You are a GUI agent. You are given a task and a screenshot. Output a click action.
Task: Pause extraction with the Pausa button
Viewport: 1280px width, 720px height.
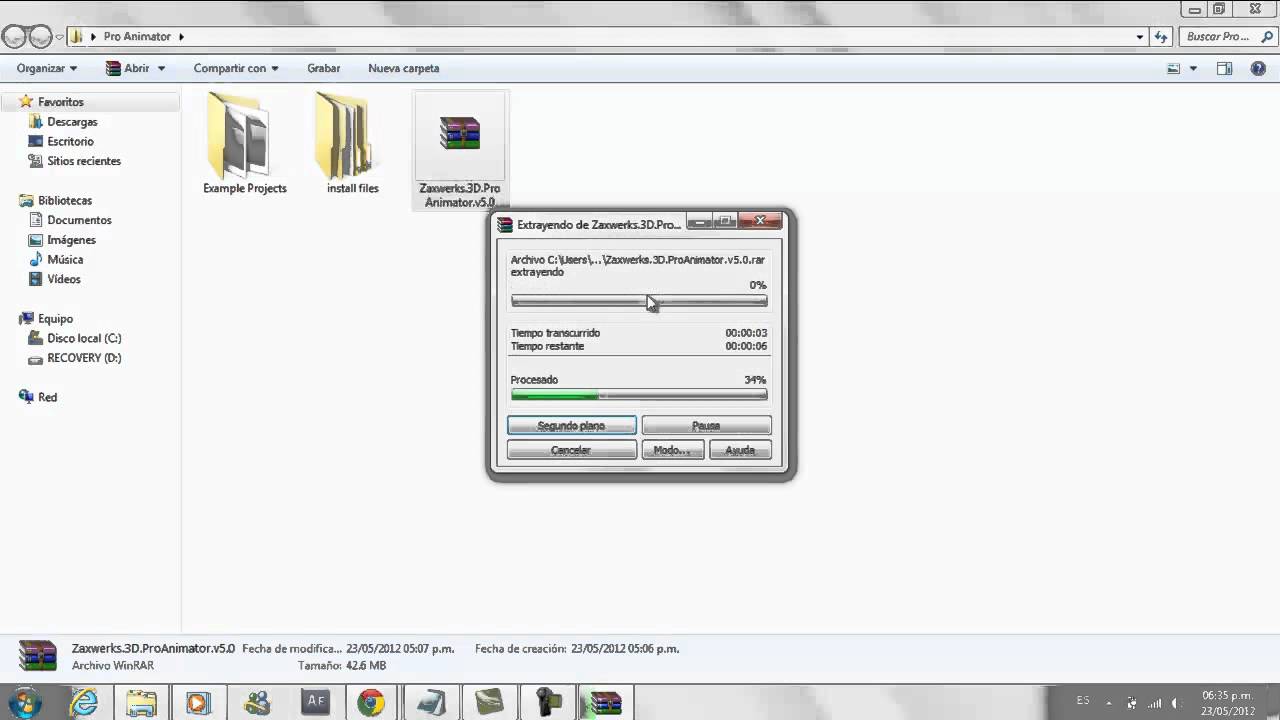click(x=706, y=425)
